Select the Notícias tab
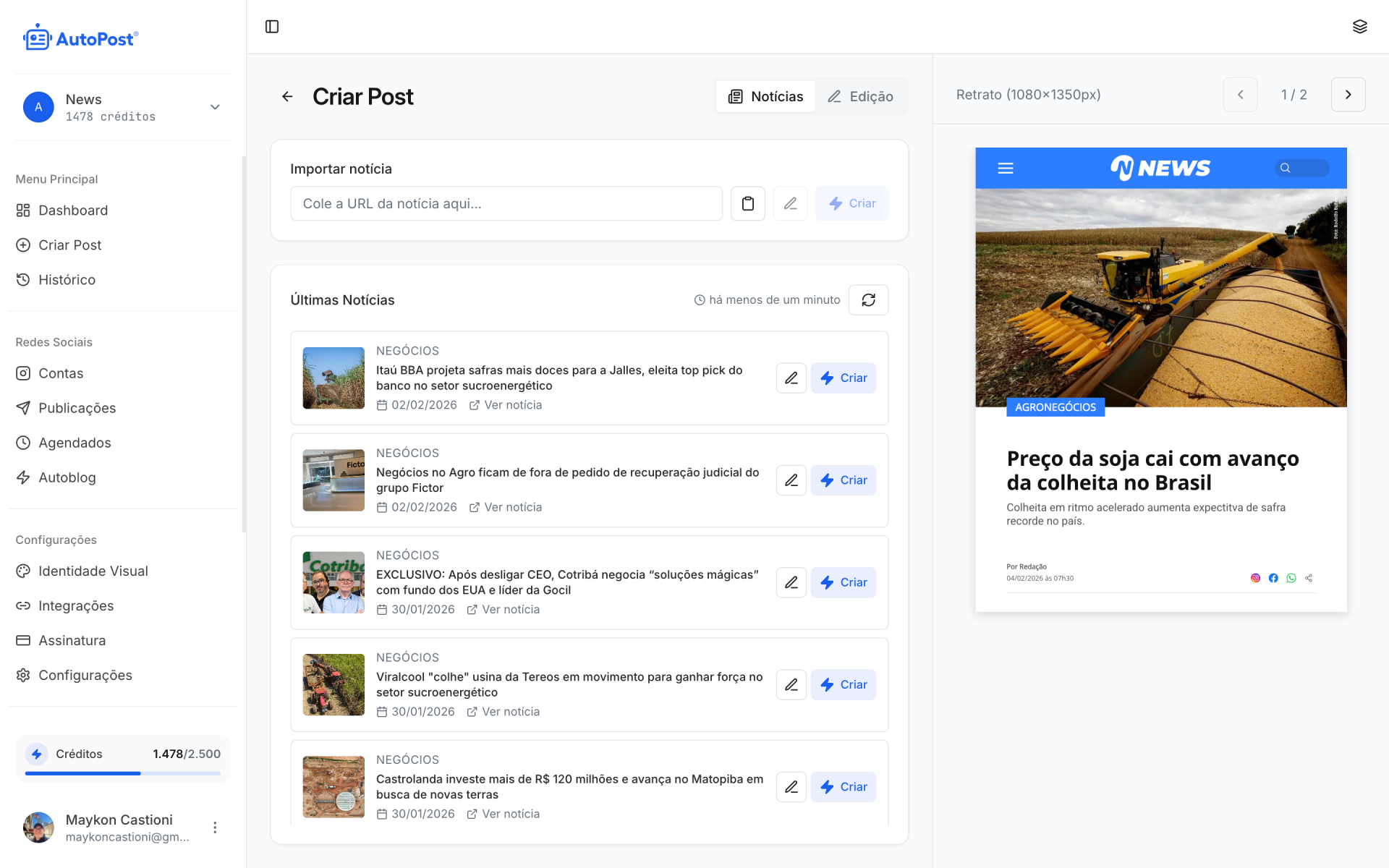 tap(765, 96)
